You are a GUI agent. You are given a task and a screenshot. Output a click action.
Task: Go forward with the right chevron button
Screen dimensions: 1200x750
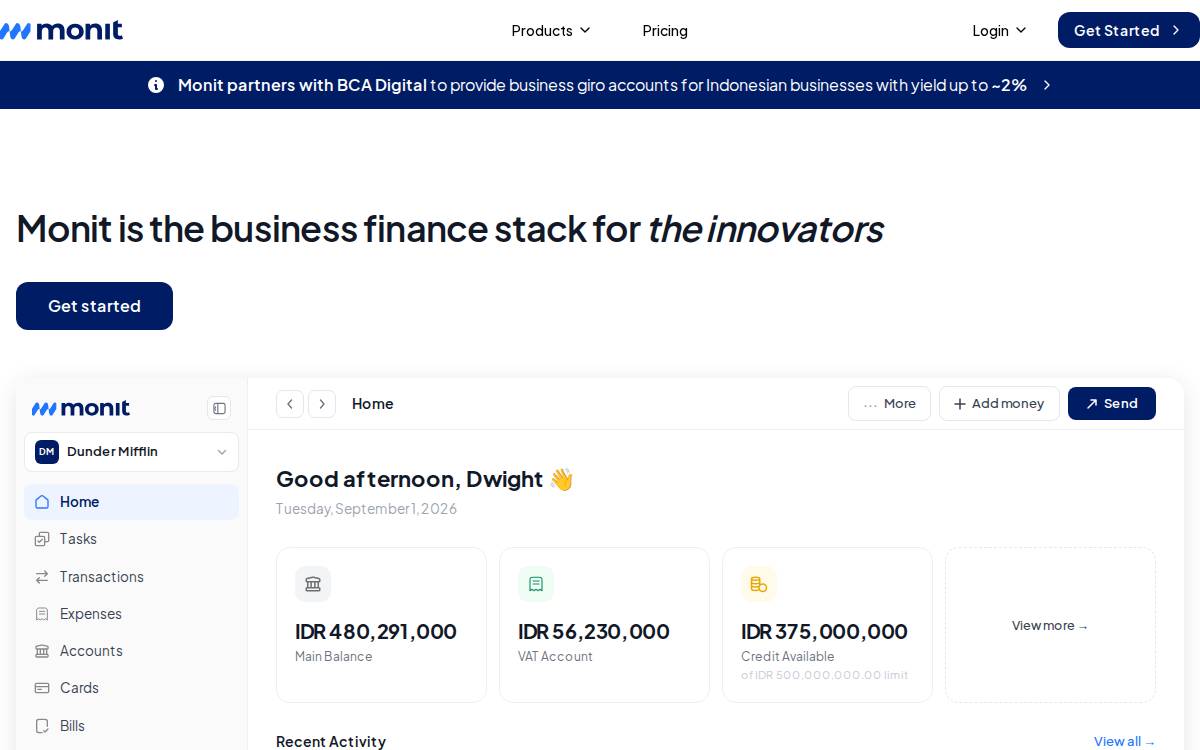point(322,404)
